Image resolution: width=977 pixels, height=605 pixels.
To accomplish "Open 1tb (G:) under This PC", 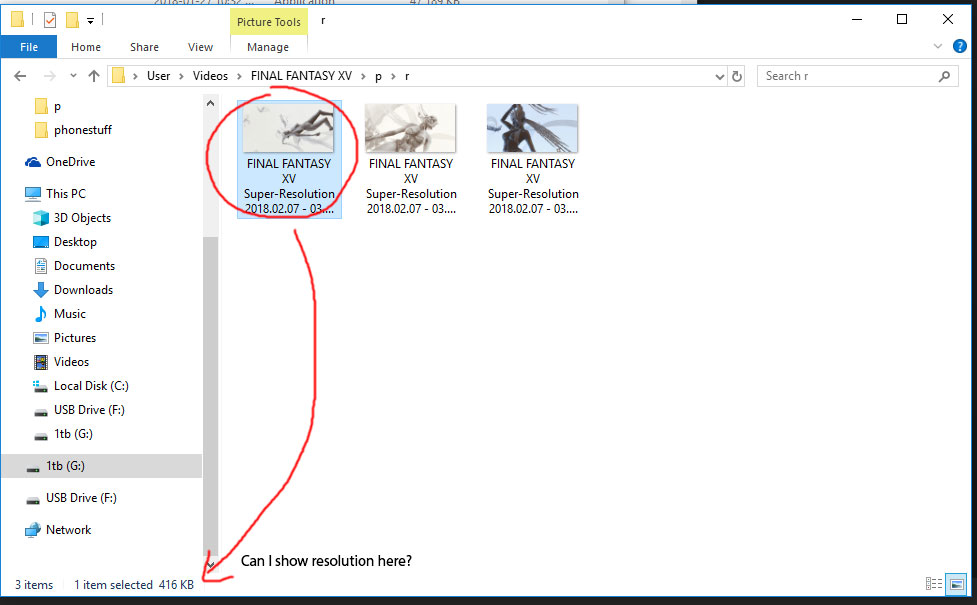I will pos(73,434).
